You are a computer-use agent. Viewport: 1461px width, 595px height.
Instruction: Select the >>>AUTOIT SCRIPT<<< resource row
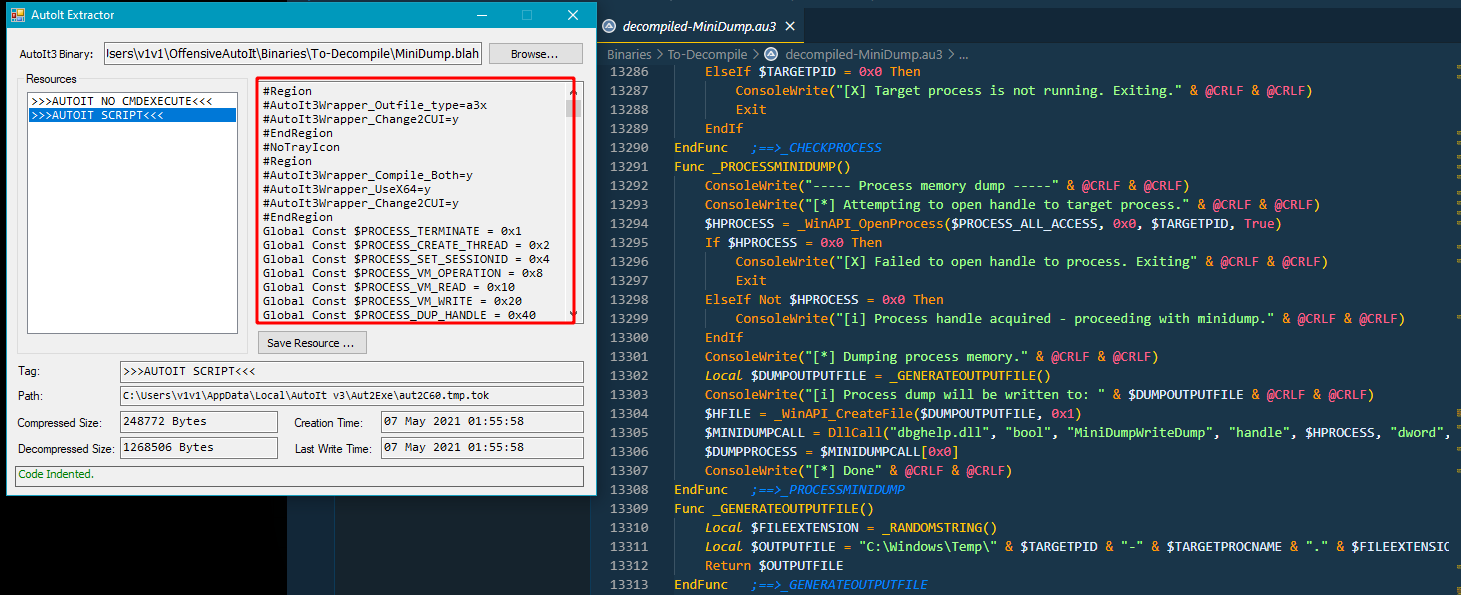tap(132, 116)
